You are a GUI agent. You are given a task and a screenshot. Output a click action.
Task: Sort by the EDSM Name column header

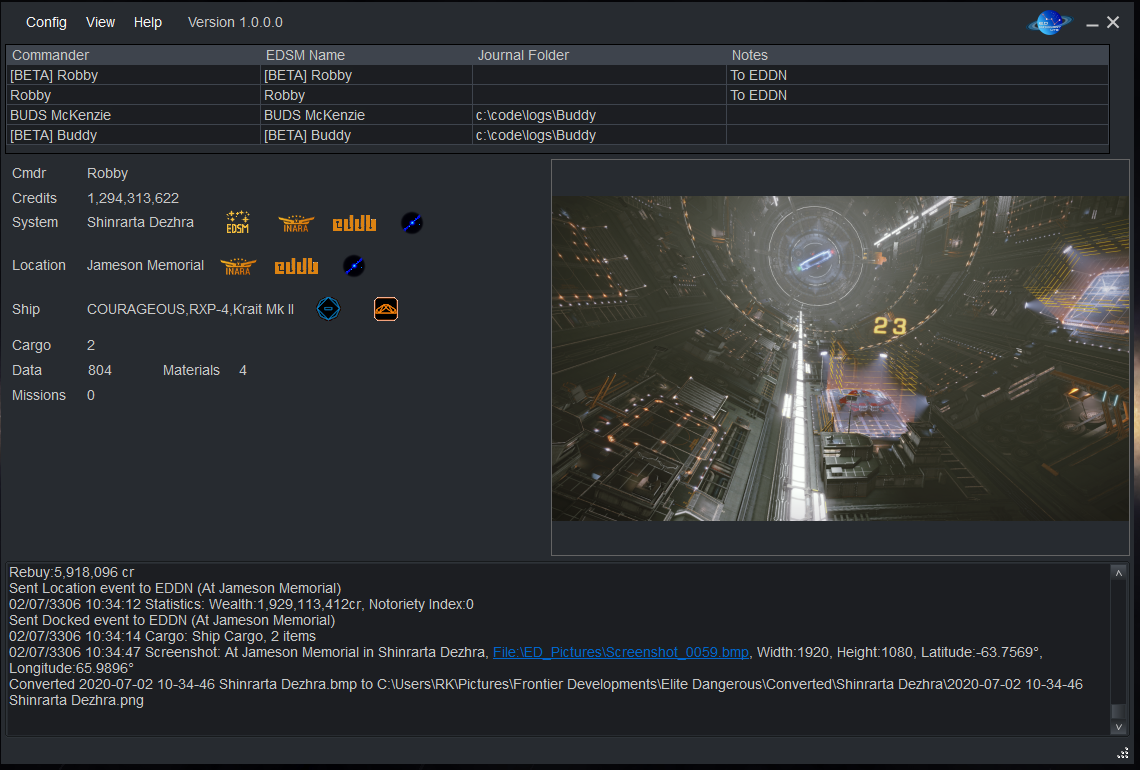(x=366, y=55)
